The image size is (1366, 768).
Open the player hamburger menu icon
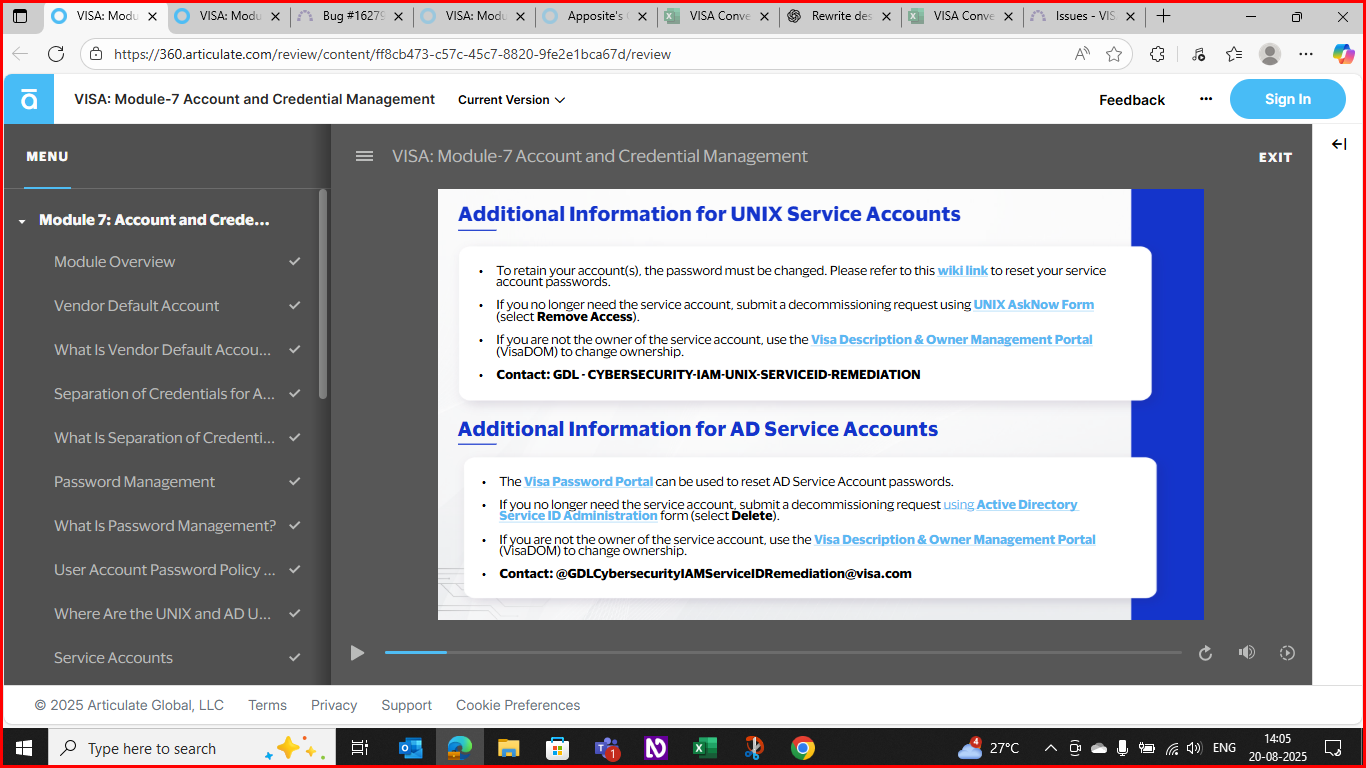365,156
